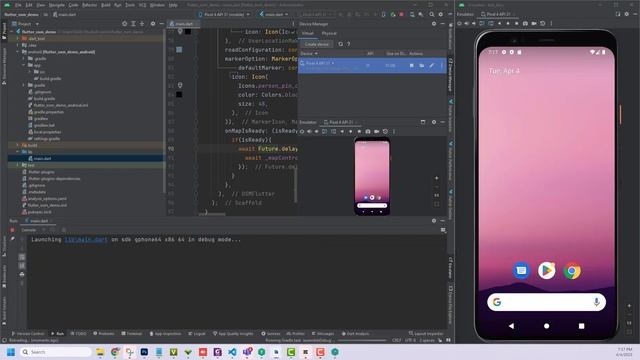Click the lib\main.dart link in console
The image size is (640, 360).
pos(86,240)
